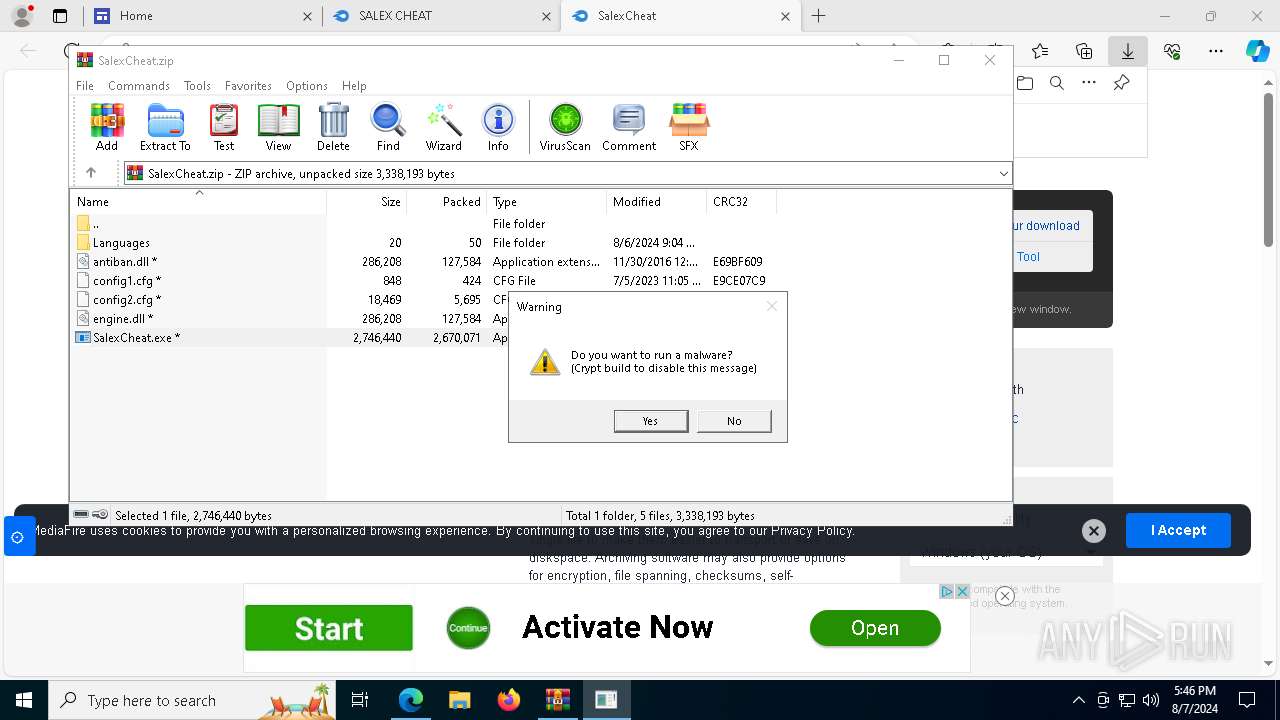Run the Test archive tool
The height and width of the screenshot is (720, 1280).
click(x=224, y=127)
